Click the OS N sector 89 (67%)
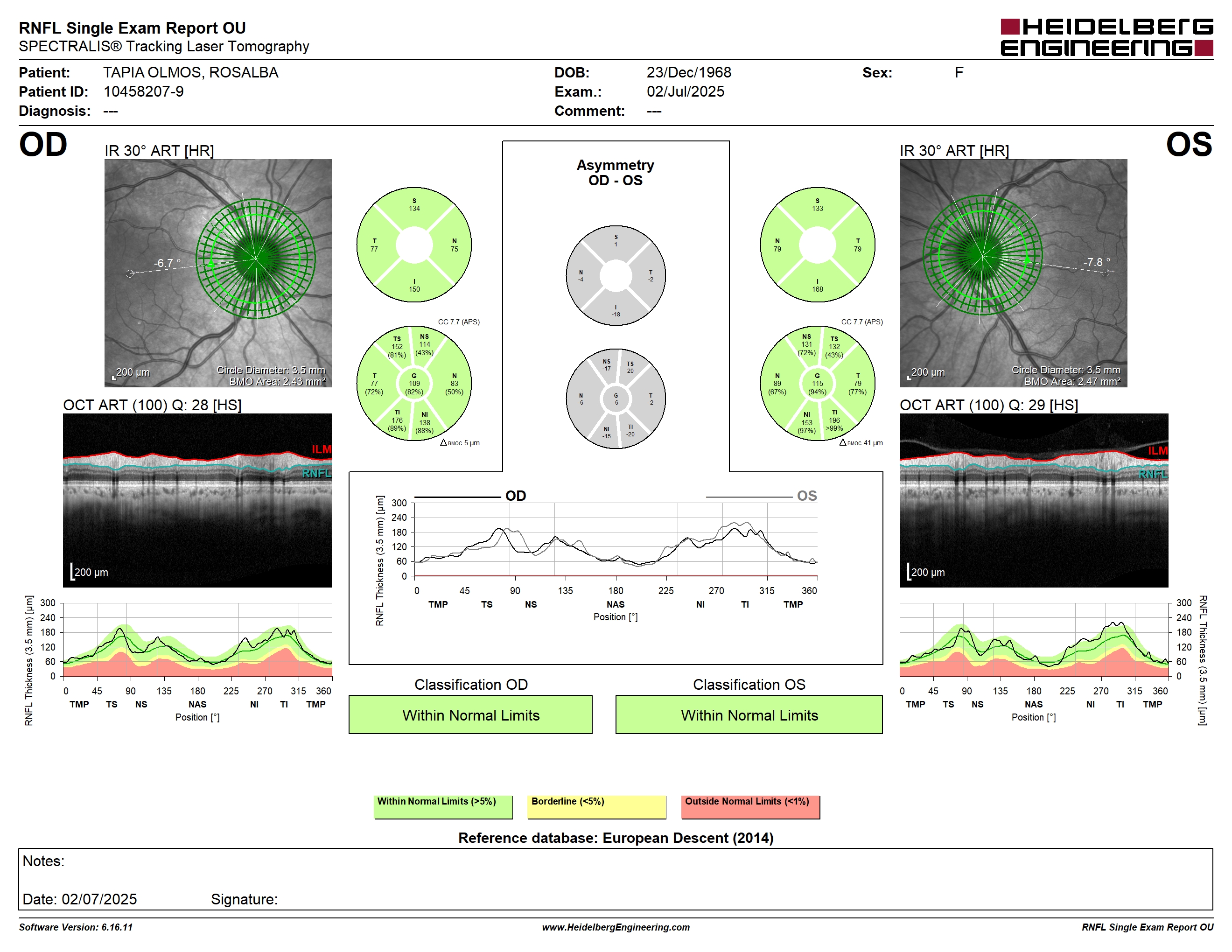 [777, 384]
